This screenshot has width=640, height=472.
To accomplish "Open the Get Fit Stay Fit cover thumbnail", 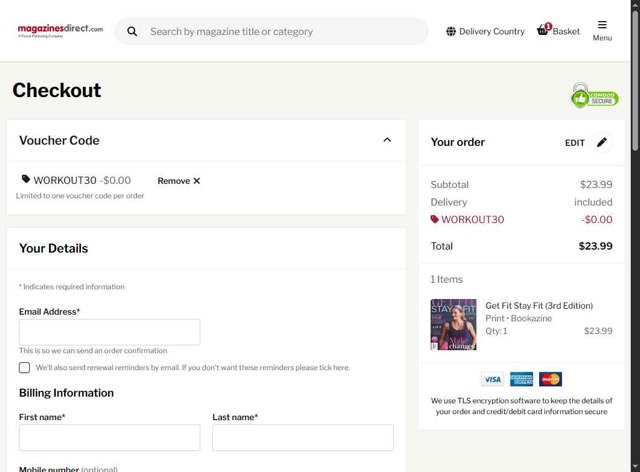I will tap(453, 325).
